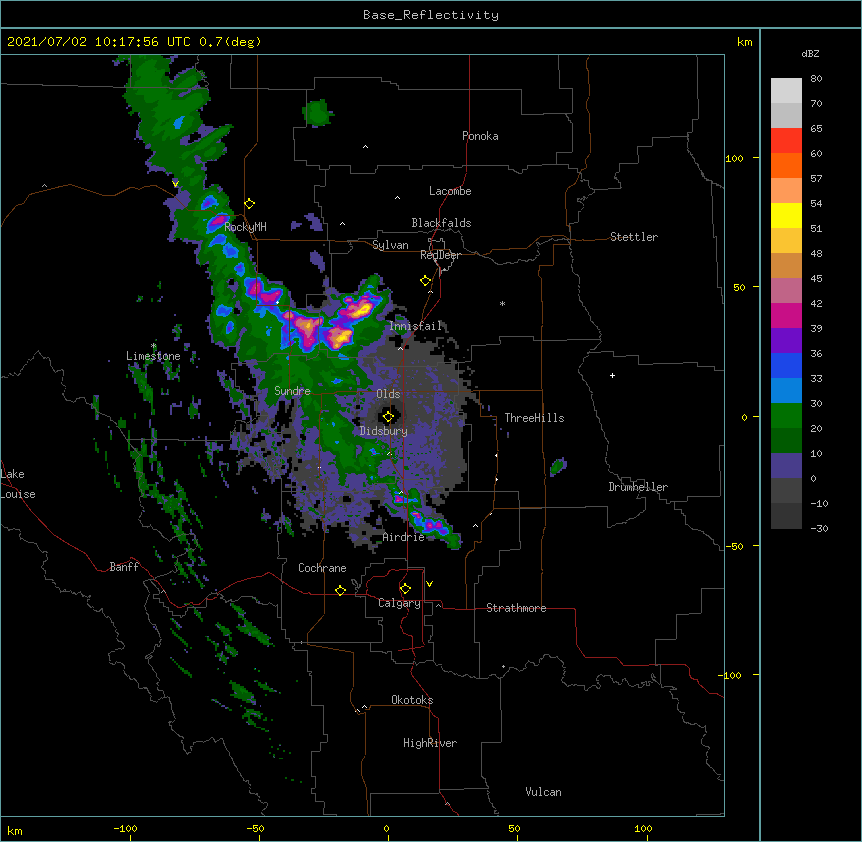Pick the bright yellow 51-54 dBZ legend swatch
The image size is (862, 842).
(786, 215)
